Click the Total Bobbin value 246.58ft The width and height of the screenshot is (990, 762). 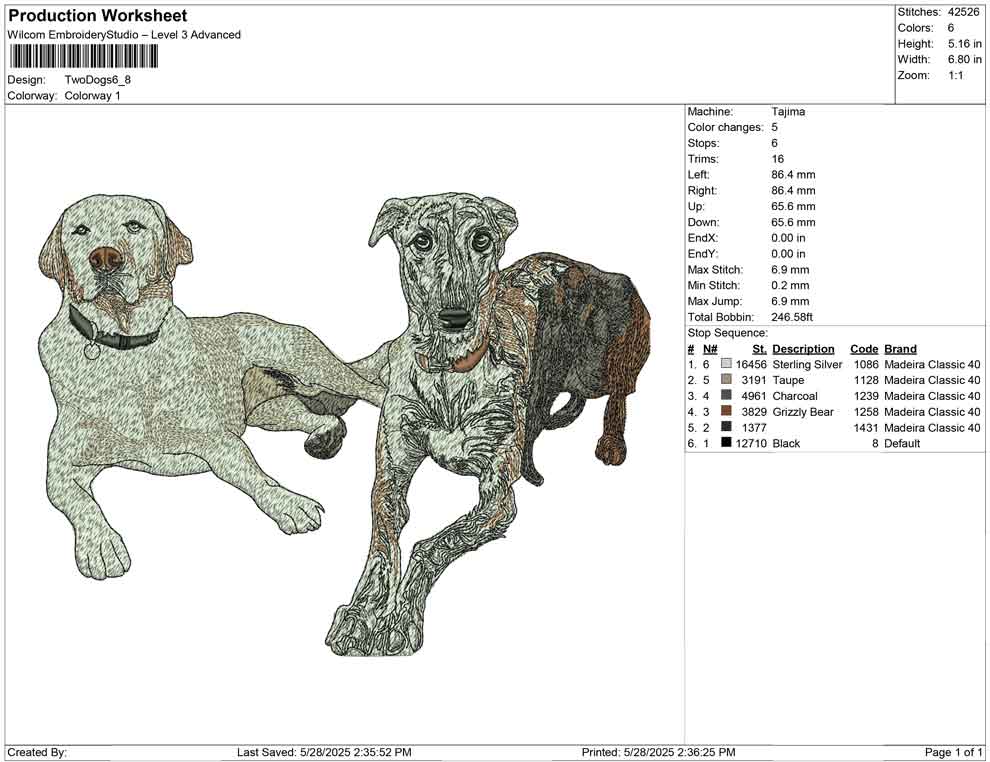coord(792,317)
